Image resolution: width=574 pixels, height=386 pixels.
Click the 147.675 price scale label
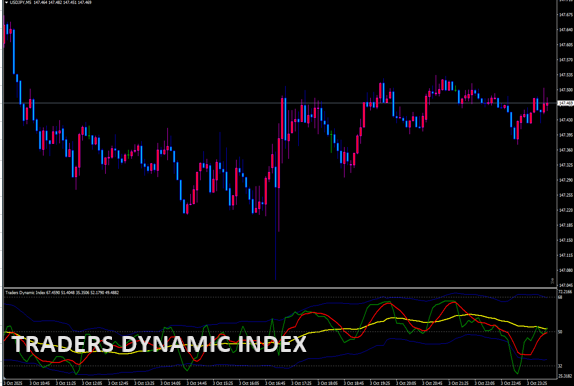[x=566, y=15]
